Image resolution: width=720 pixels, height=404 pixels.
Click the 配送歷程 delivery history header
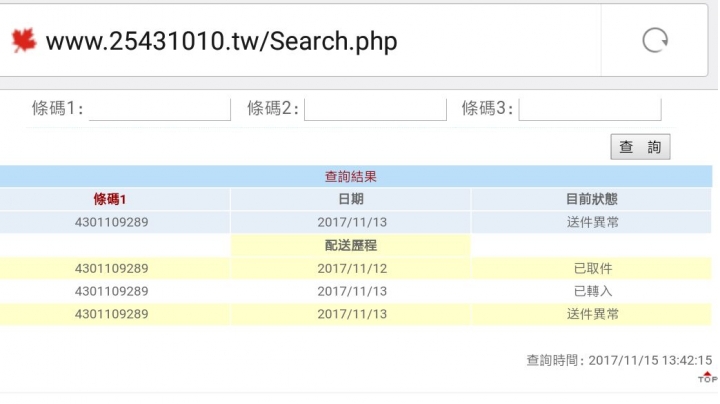pyautogui.click(x=351, y=246)
